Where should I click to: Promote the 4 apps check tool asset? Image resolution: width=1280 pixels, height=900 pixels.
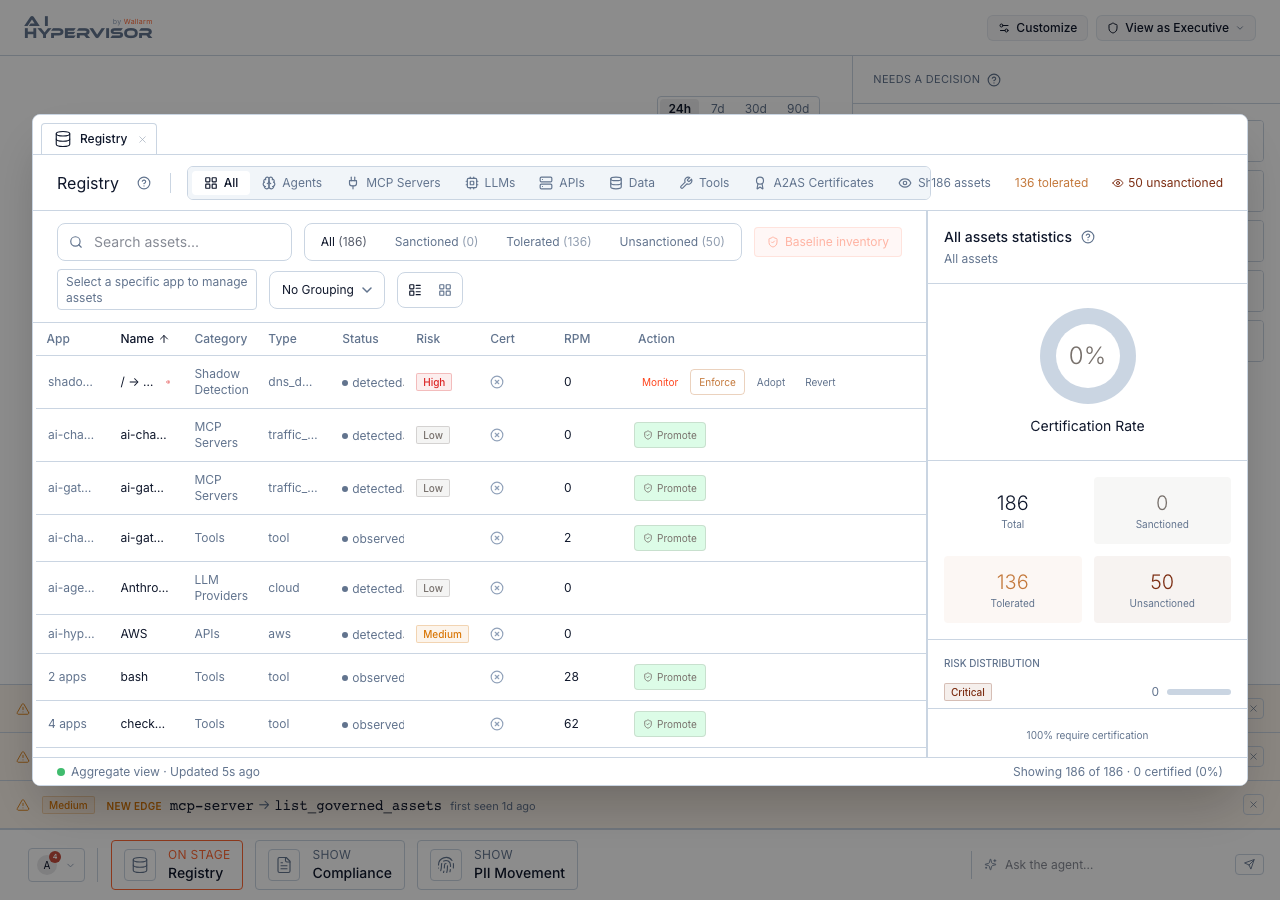(x=670, y=724)
